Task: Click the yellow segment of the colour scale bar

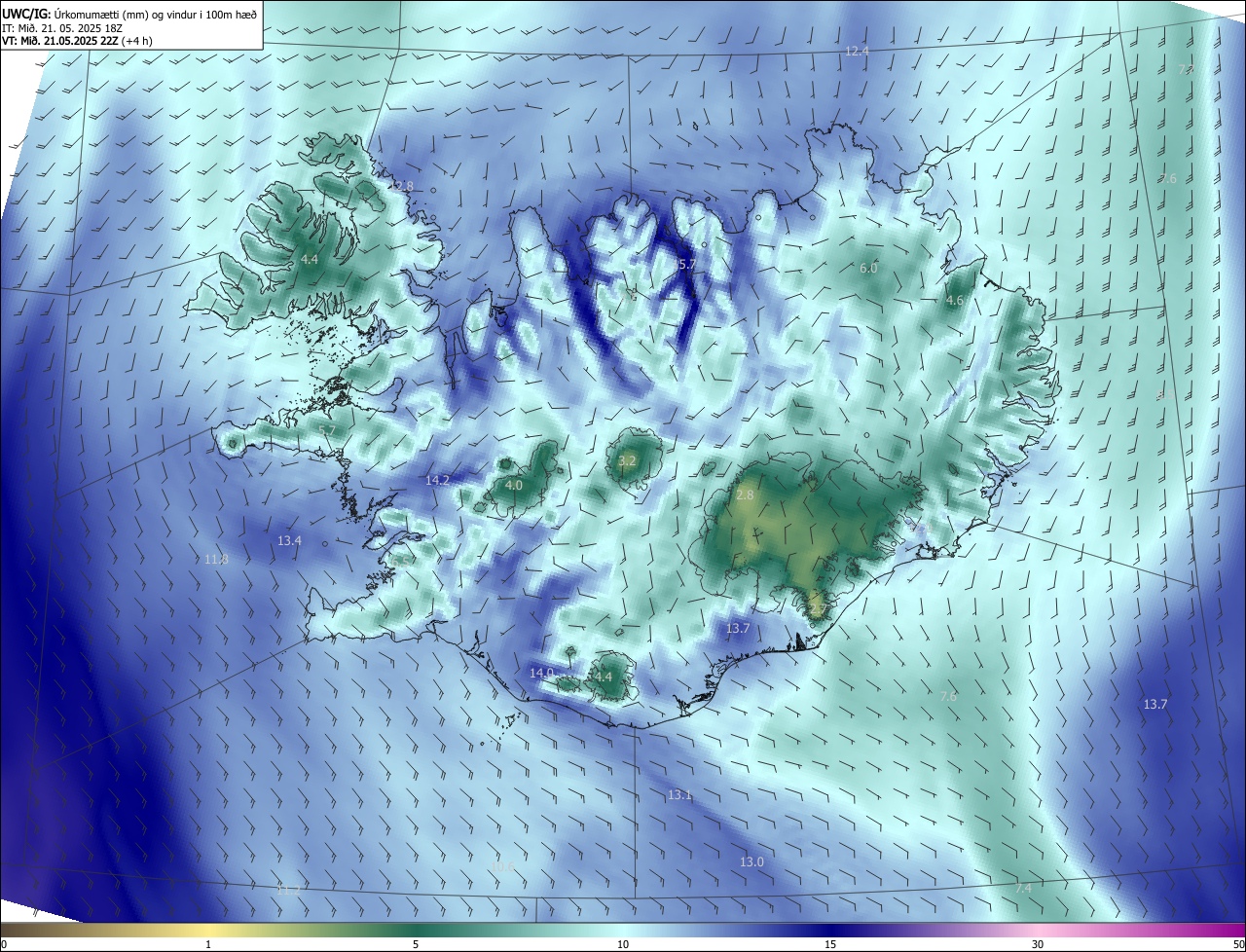Action: (208, 931)
